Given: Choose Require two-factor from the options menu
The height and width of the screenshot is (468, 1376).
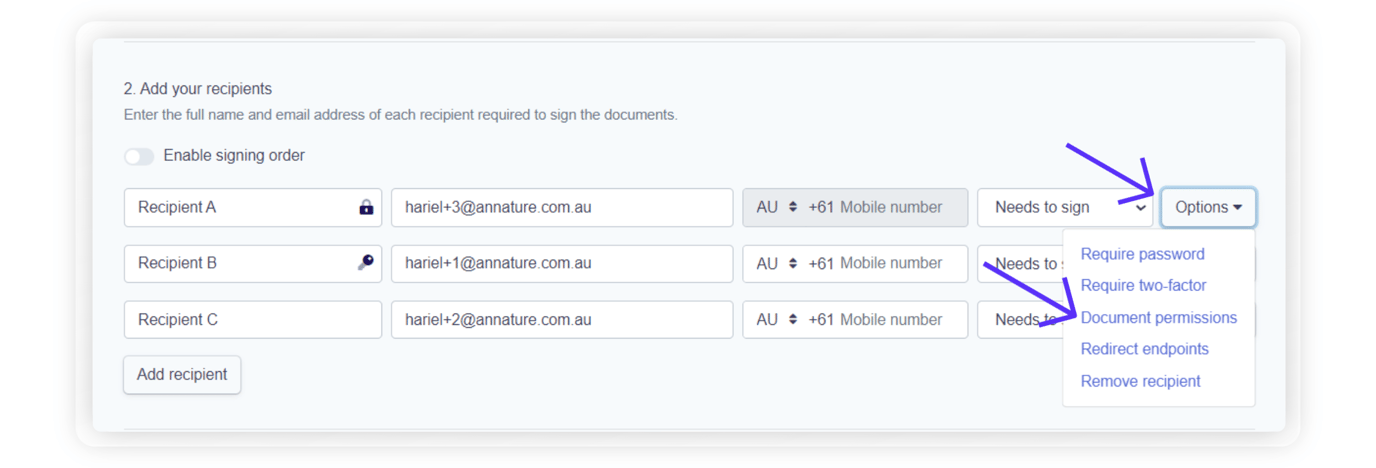Looking at the screenshot, I should tap(1143, 285).
